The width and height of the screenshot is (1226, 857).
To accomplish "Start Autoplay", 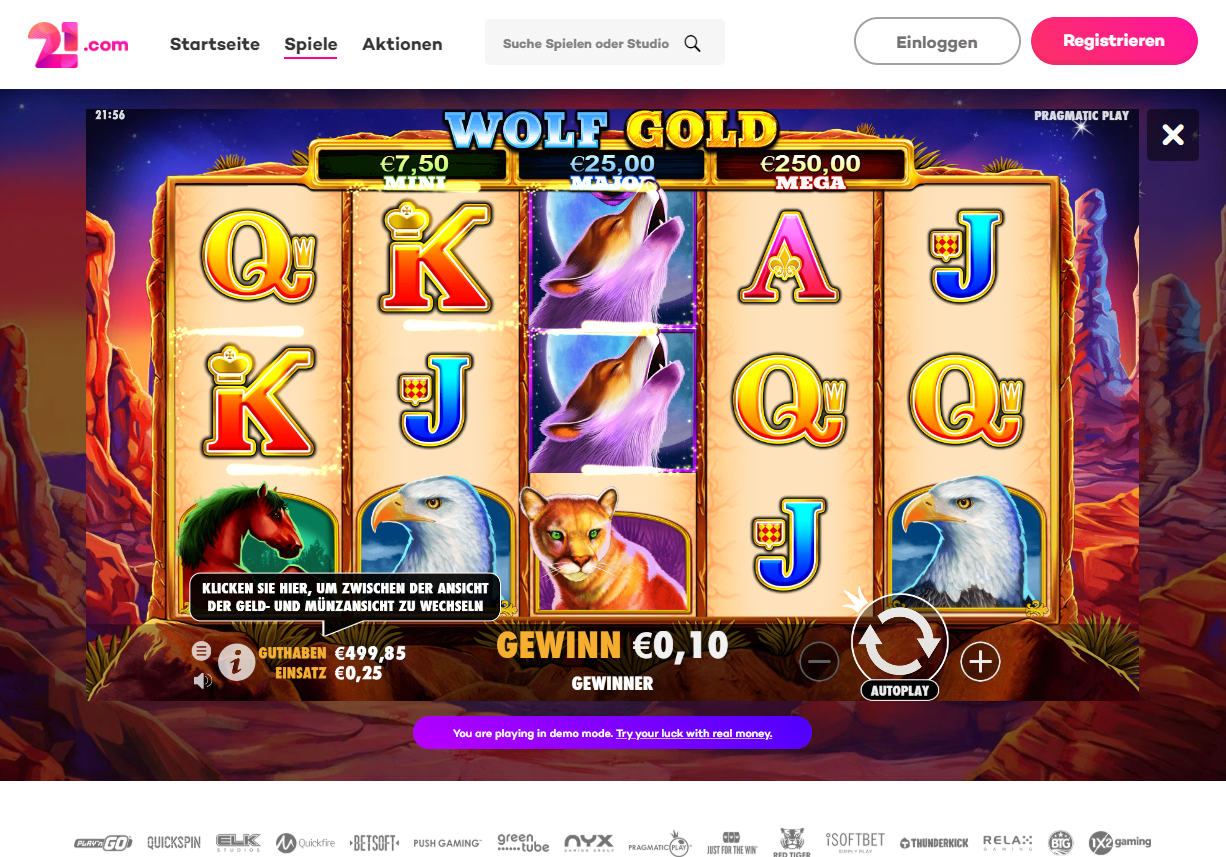I will tap(900, 691).
